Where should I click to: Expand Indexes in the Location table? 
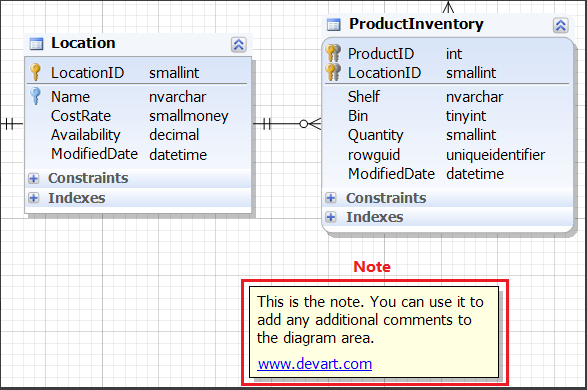pos(34,198)
